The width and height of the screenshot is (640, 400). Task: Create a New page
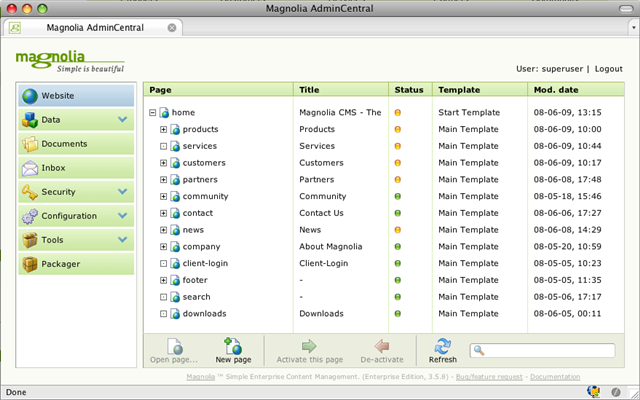point(233,351)
